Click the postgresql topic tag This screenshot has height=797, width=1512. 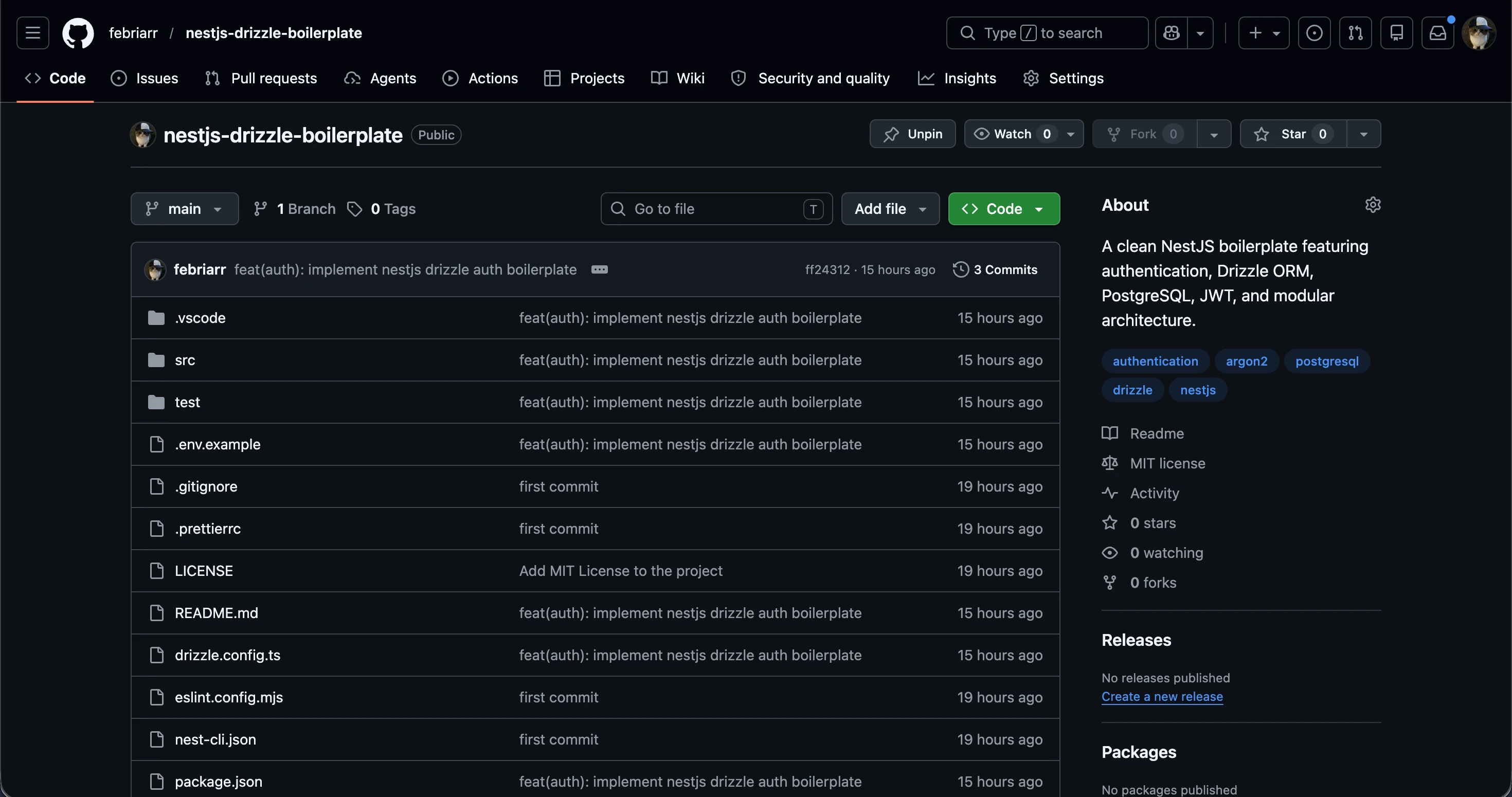(x=1326, y=361)
